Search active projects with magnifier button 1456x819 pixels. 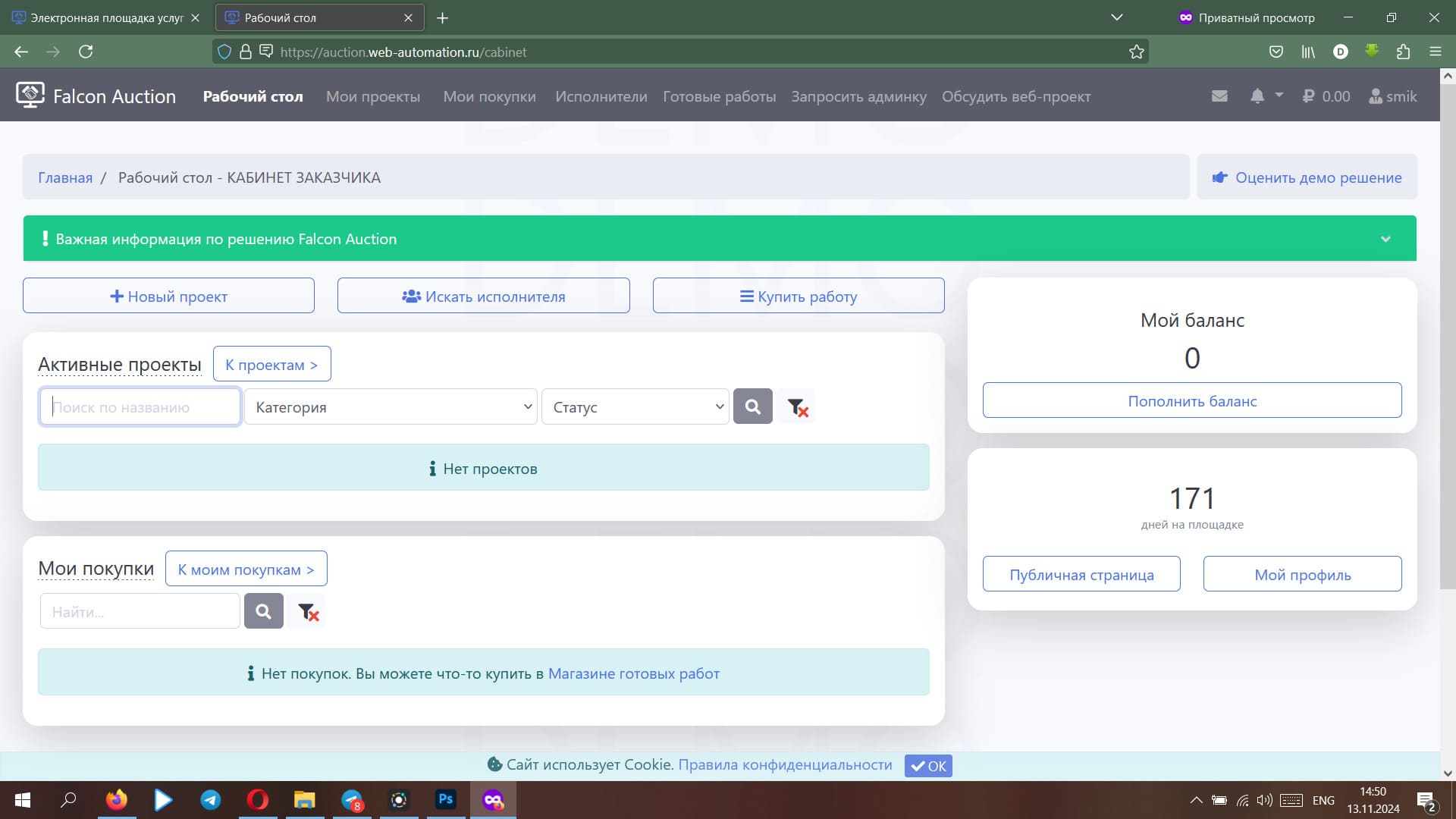point(752,407)
